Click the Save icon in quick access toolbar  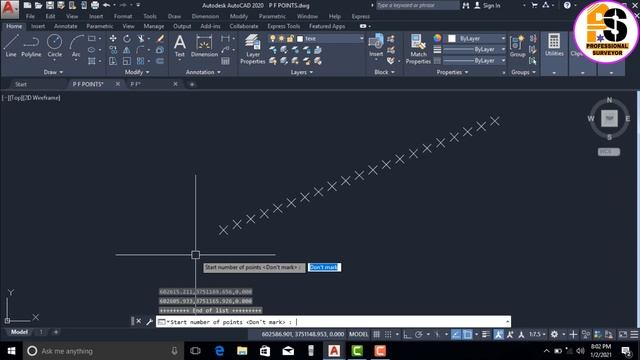point(50,5)
